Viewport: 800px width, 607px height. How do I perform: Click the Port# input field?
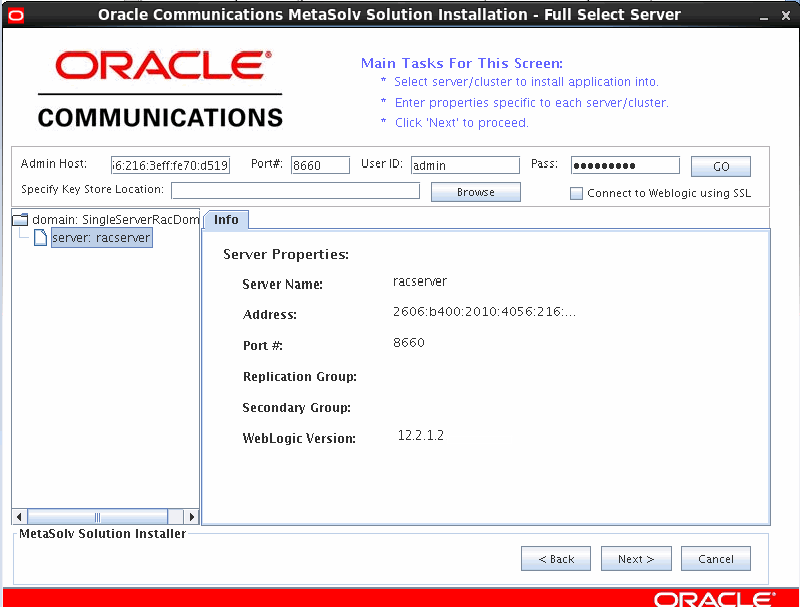[320, 165]
